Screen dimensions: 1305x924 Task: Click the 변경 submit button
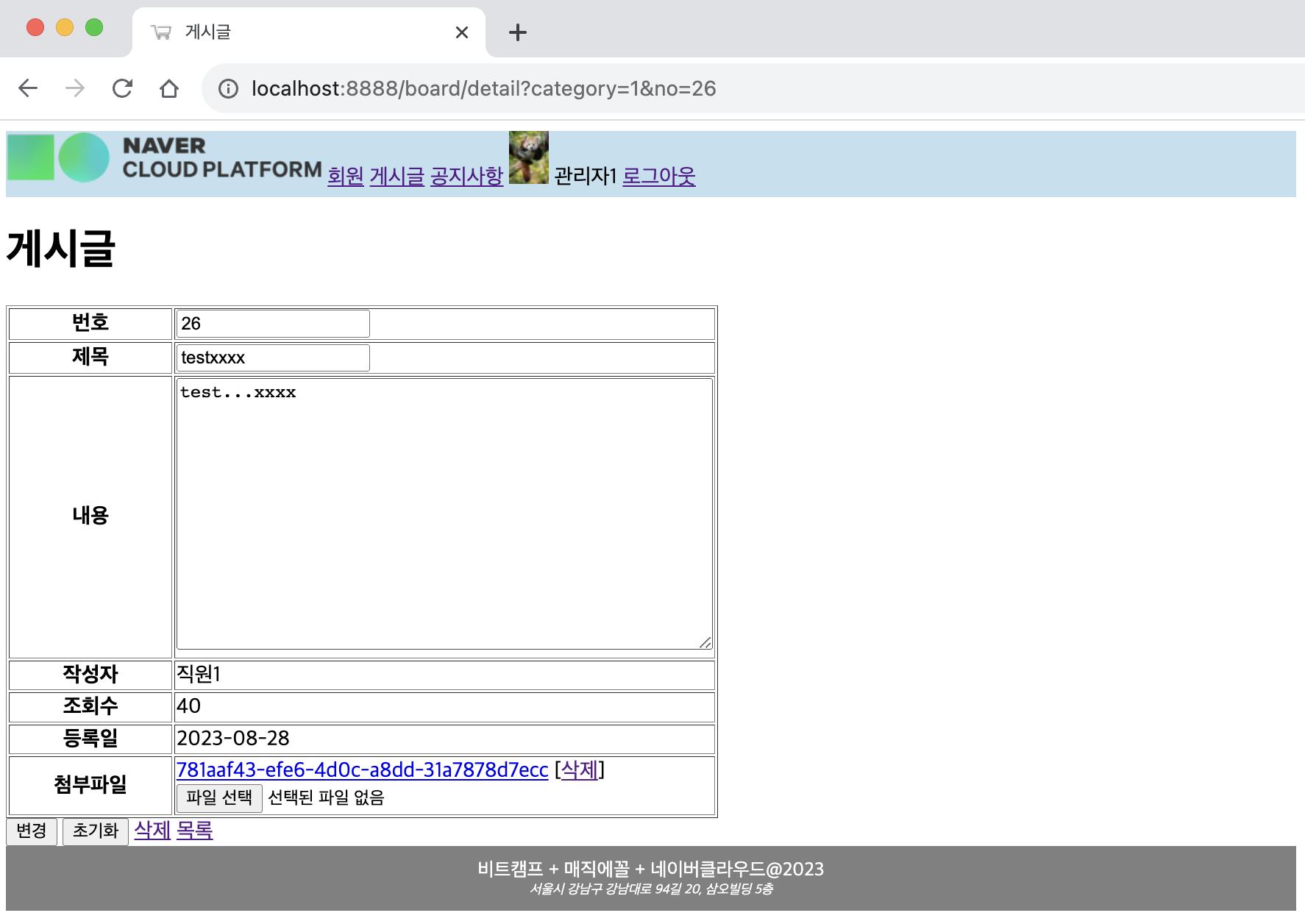[x=32, y=831]
